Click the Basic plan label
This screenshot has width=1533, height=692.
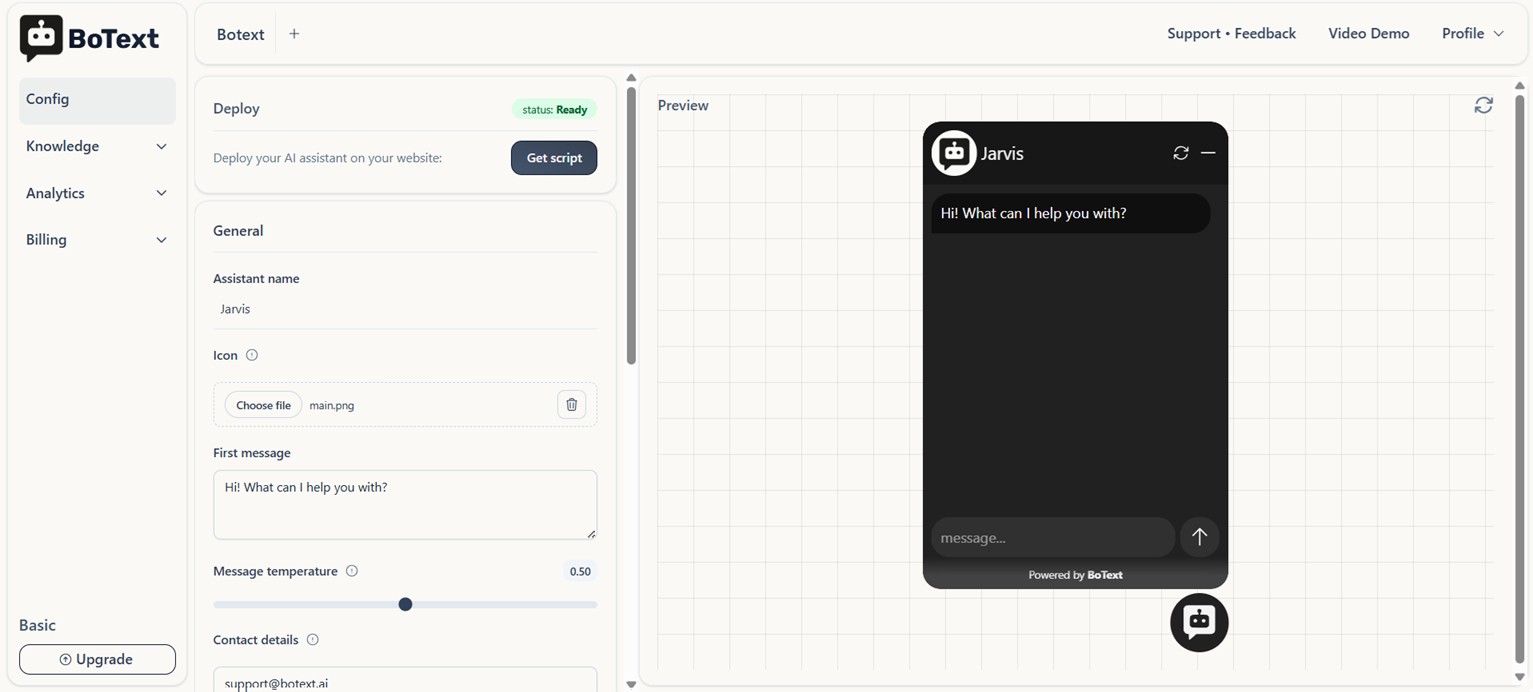(37, 625)
